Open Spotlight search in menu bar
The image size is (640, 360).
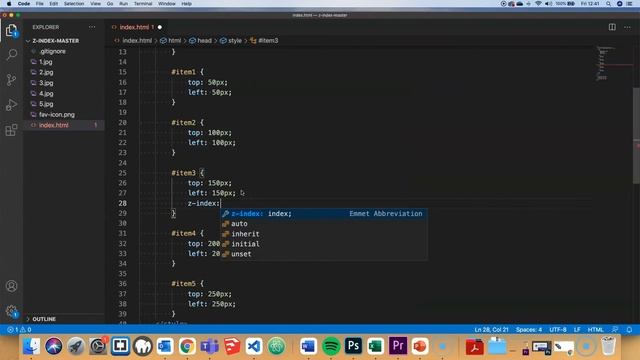coord(608,4)
